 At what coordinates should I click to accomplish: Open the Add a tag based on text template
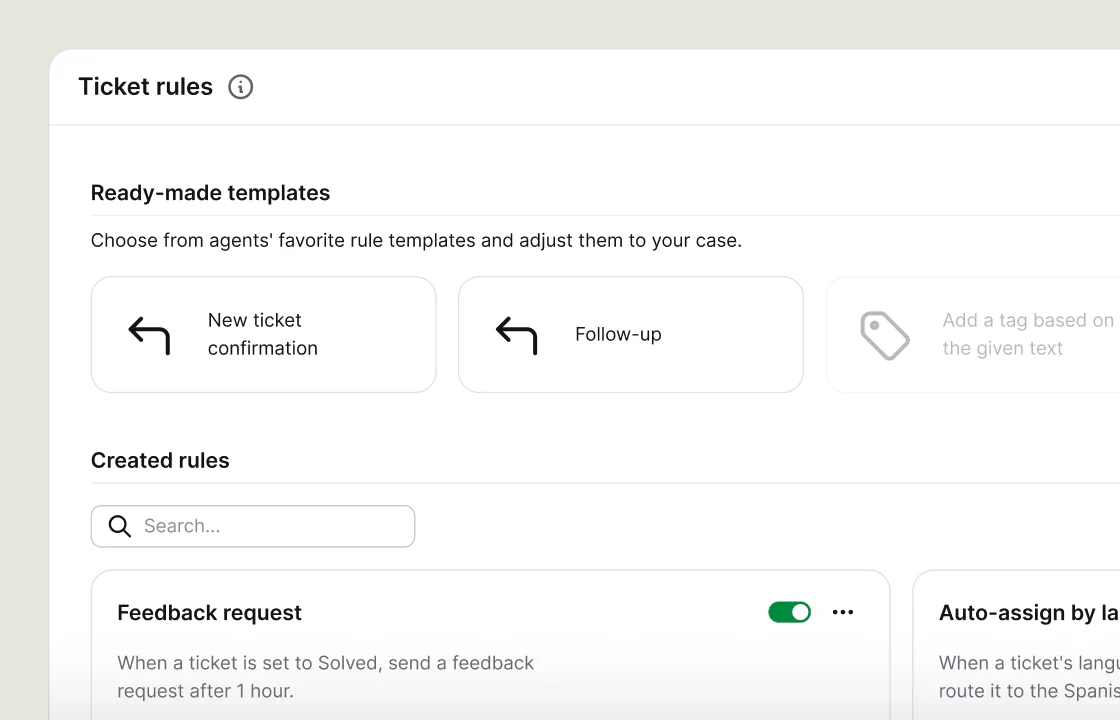click(x=973, y=334)
